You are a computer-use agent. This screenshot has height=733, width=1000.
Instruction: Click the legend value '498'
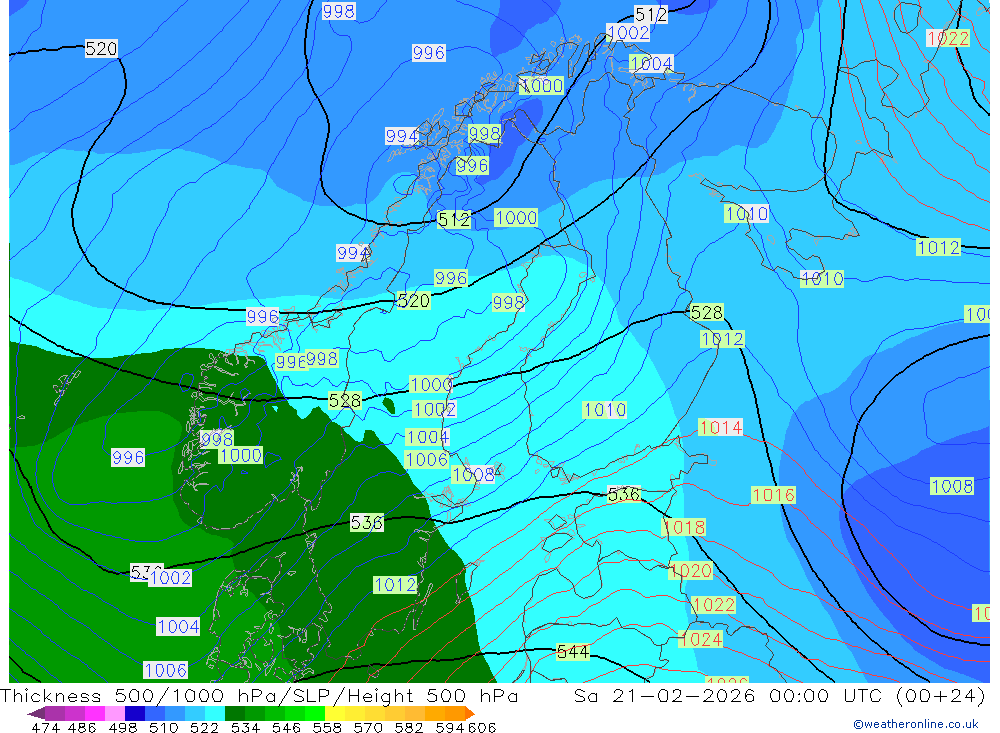(122, 727)
